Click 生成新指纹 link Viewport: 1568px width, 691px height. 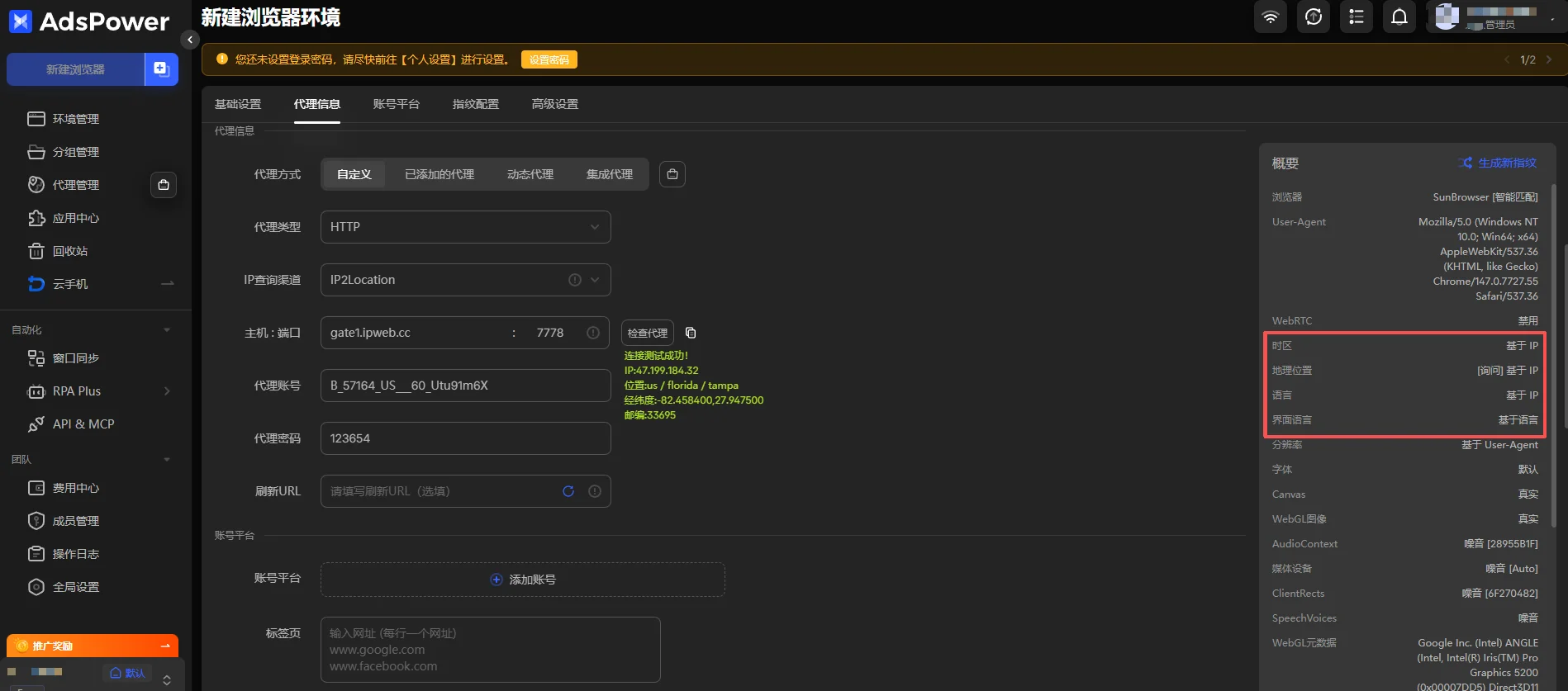click(x=1499, y=163)
